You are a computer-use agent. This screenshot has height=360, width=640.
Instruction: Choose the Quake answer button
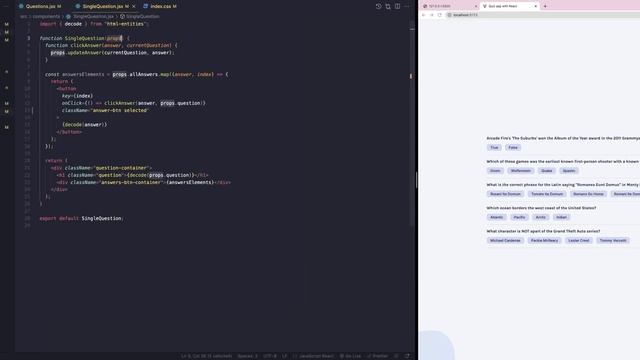point(547,171)
